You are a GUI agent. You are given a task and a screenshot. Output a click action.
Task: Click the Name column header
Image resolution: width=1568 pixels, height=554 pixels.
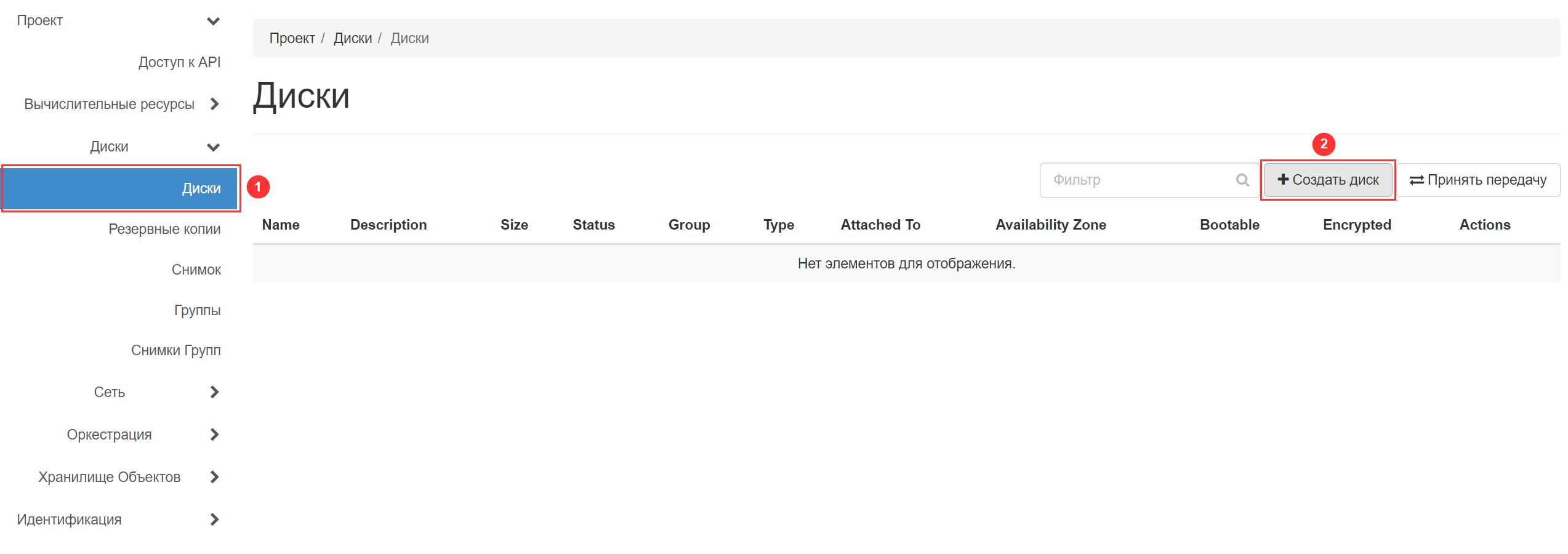281,225
